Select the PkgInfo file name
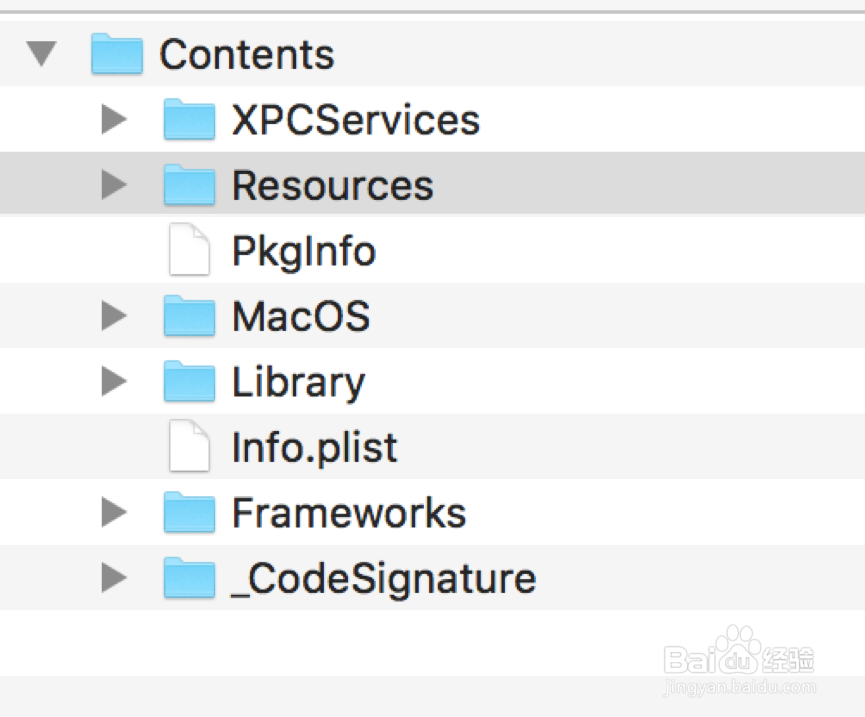This screenshot has height=717, width=865. click(303, 252)
